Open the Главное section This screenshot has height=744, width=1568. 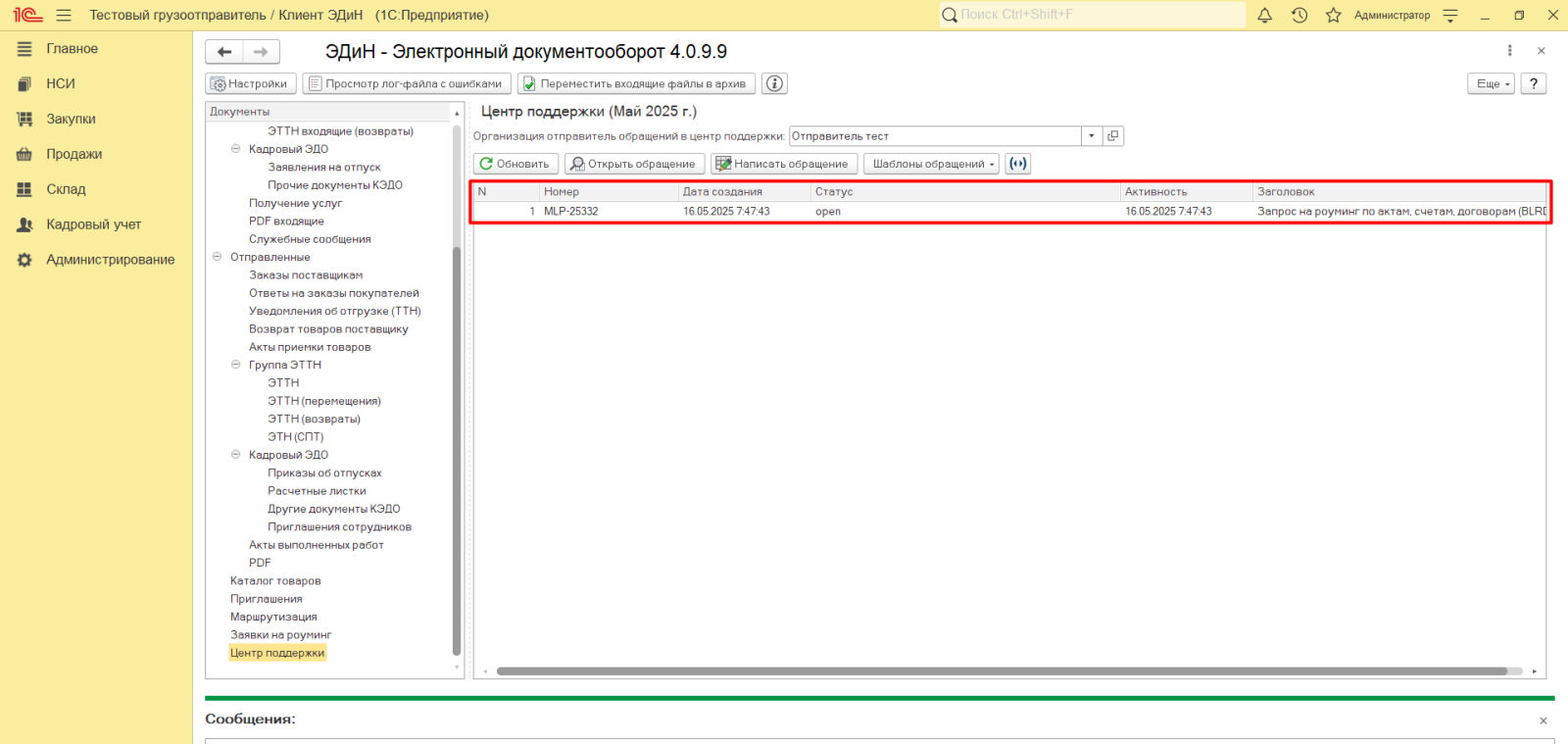[72, 48]
